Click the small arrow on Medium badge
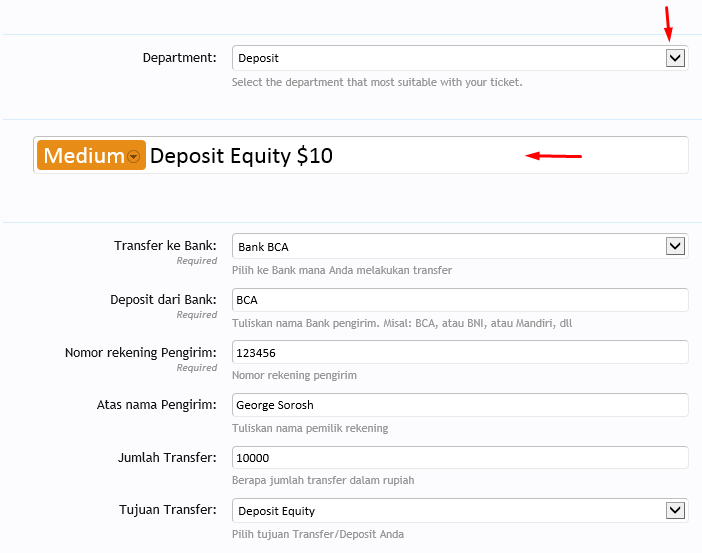This screenshot has width=702, height=553. 134,157
